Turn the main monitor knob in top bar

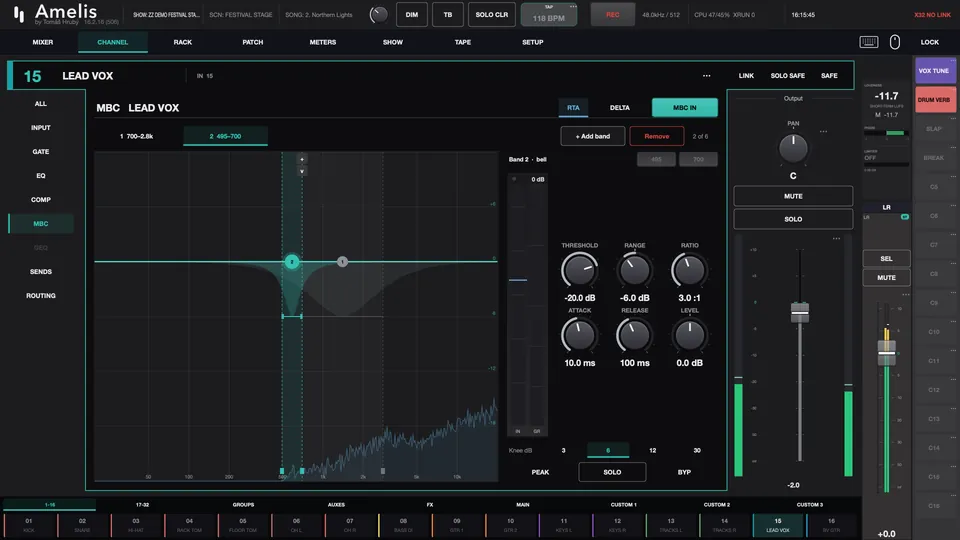[x=378, y=15]
